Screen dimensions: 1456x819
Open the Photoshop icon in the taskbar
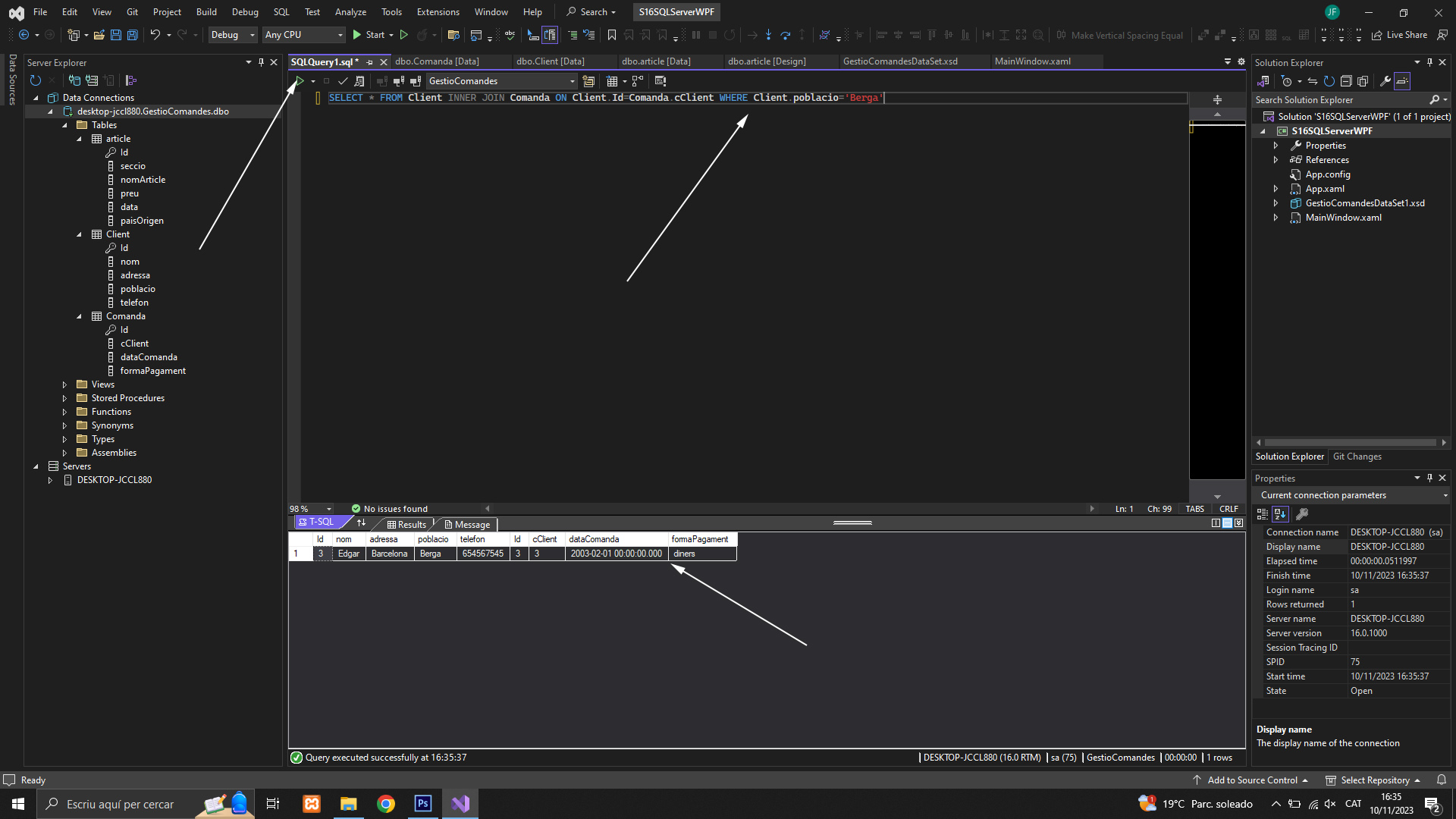[x=423, y=804]
